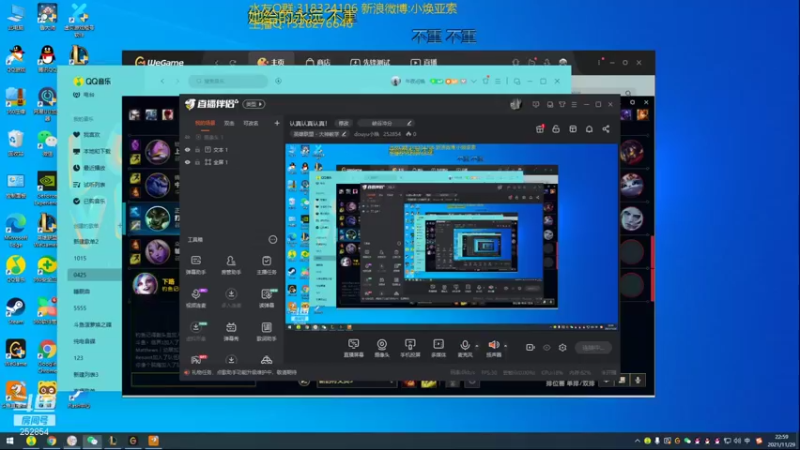Open QQ音乐 main menu icon
Viewport: 800px width, 450px height.
(497, 81)
